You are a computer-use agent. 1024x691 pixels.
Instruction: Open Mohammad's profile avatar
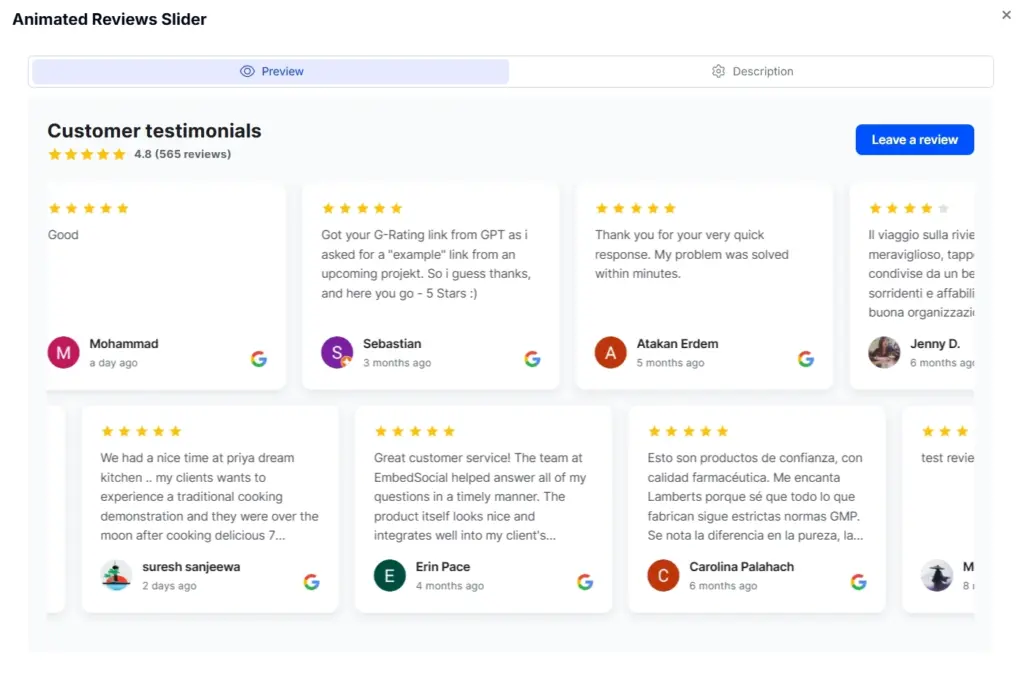pos(62,352)
